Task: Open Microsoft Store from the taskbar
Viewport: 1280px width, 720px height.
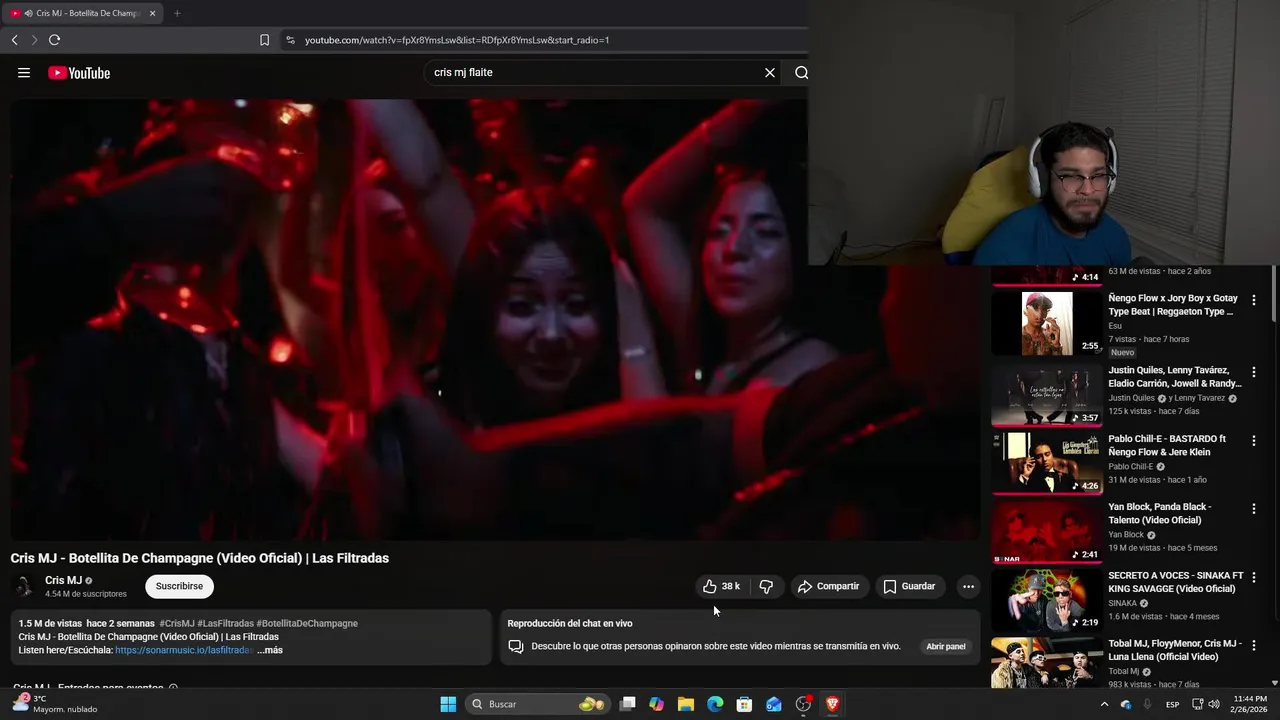Action: [x=744, y=704]
